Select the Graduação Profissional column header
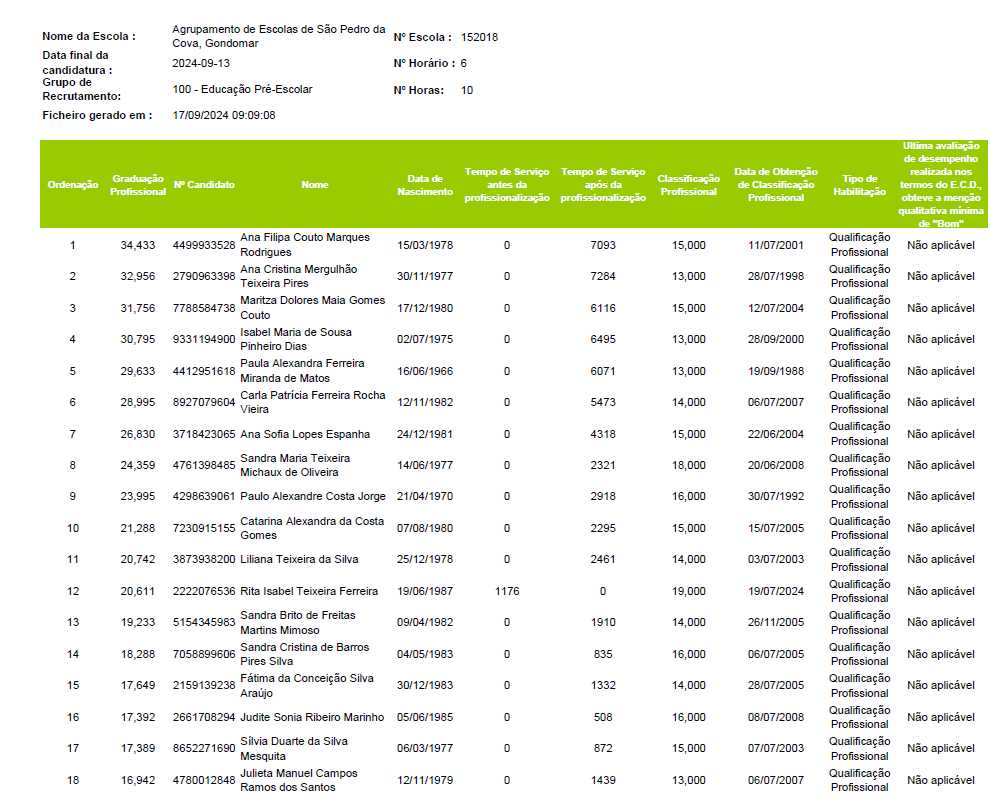1007x808 pixels. [138, 185]
